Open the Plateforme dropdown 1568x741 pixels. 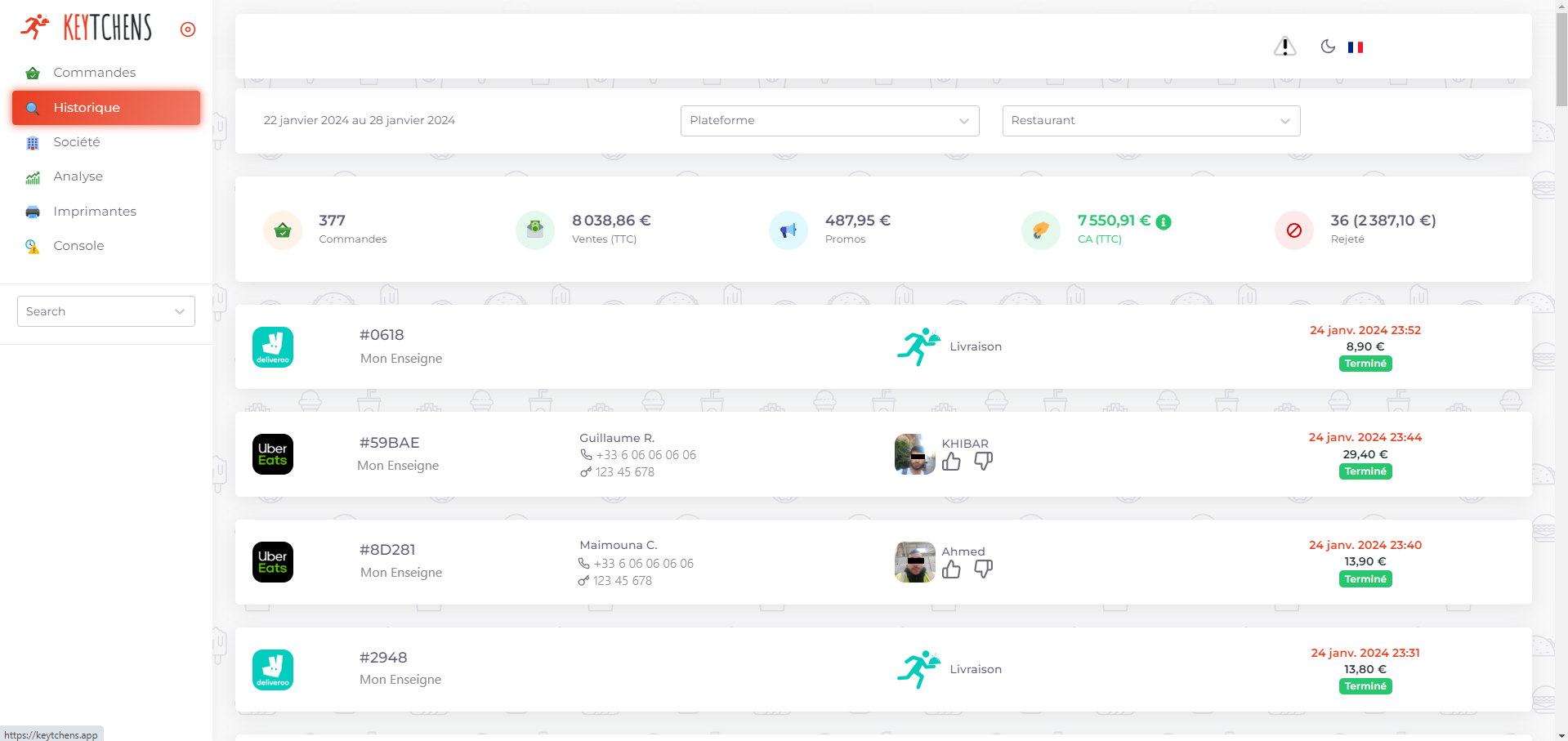pyautogui.click(x=829, y=121)
